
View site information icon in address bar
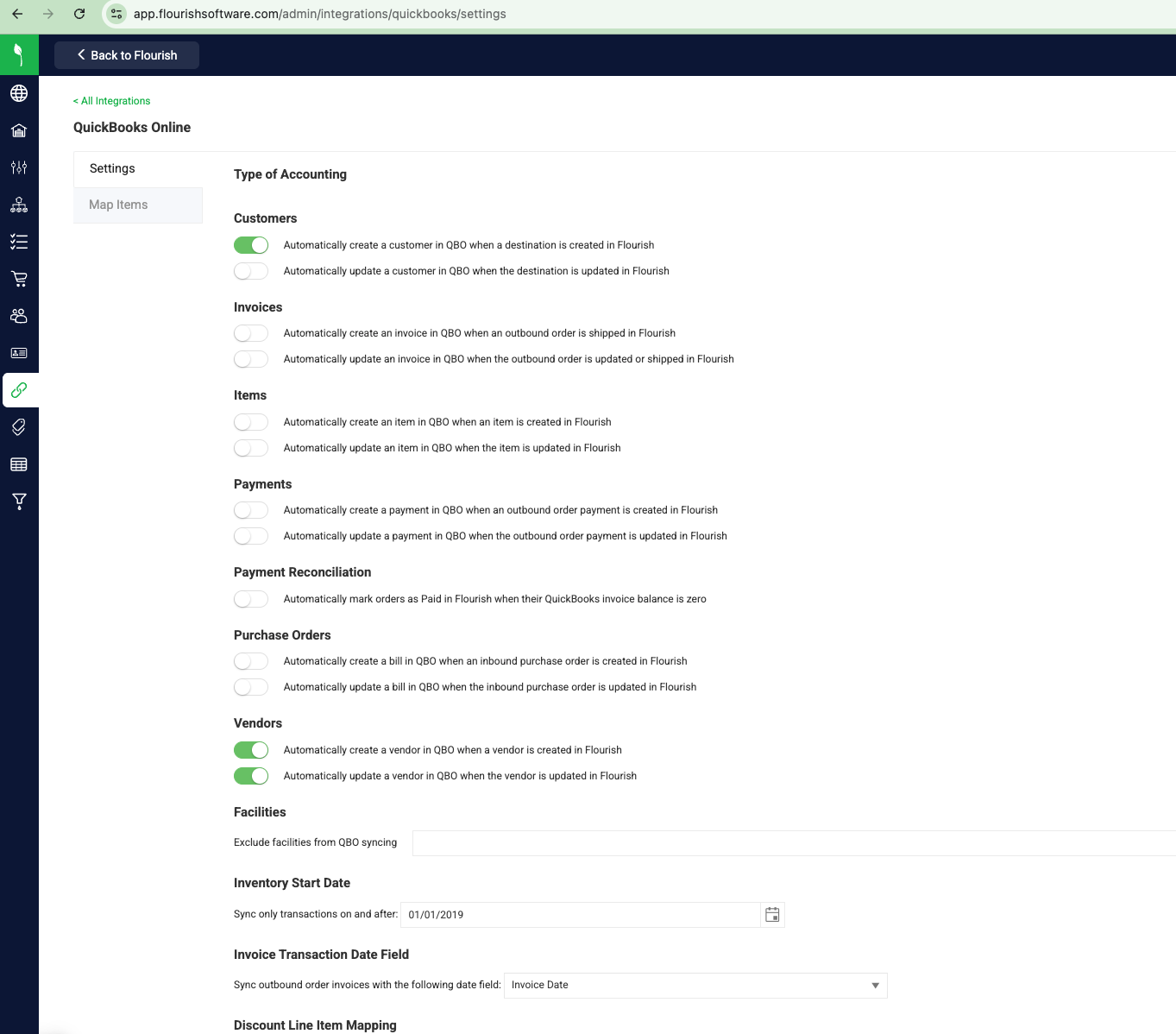click(116, 14)
